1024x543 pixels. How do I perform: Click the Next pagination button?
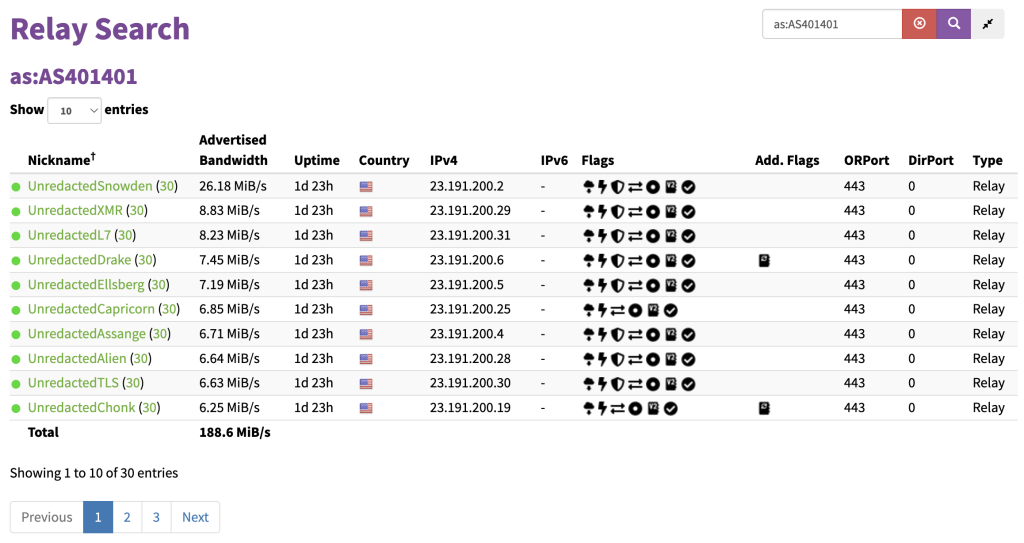point(195,517)
